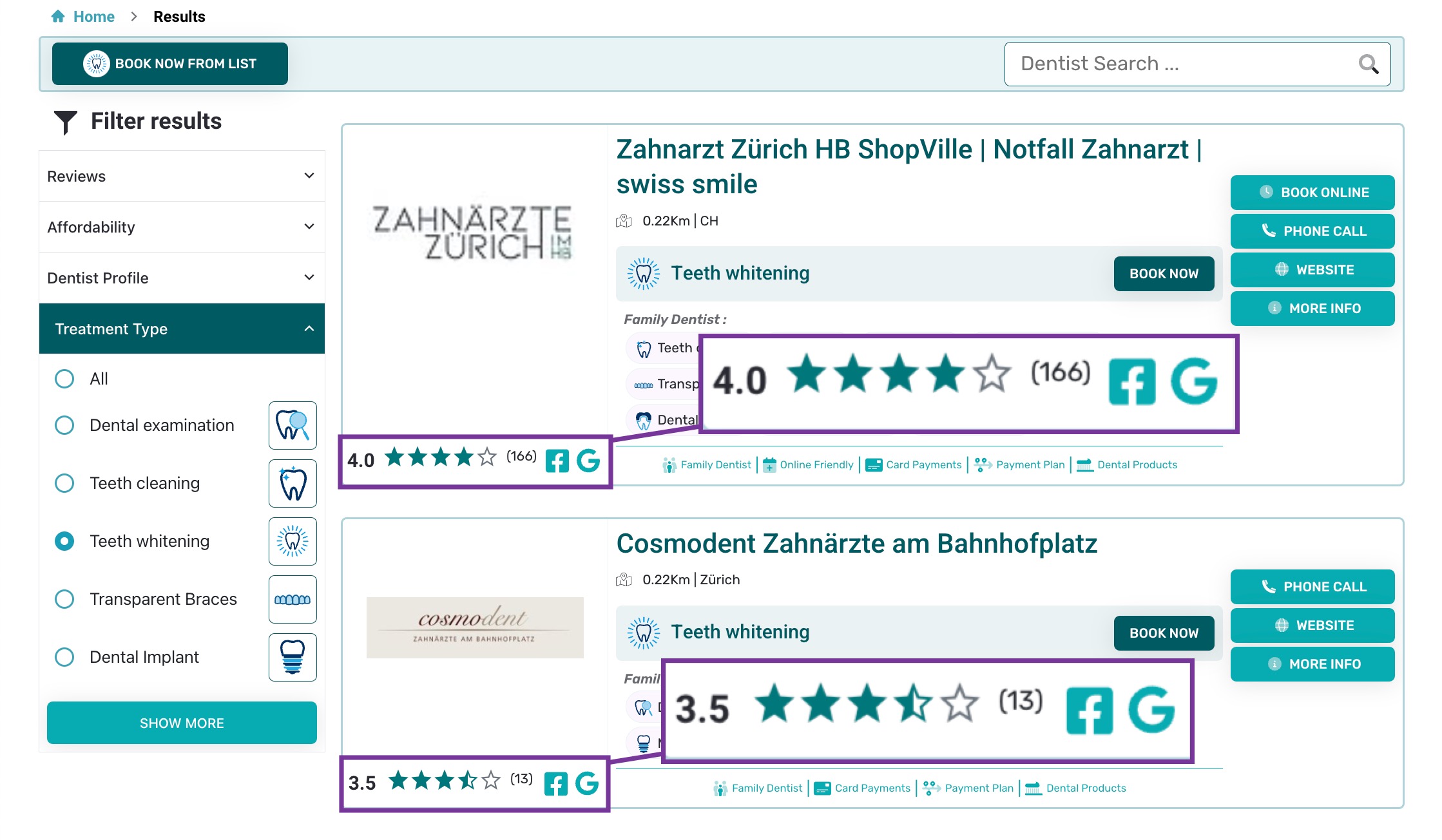Screen dimensions: 1442x840
Task: Click the Filter results funnel icon
Action: coord(65,122)
